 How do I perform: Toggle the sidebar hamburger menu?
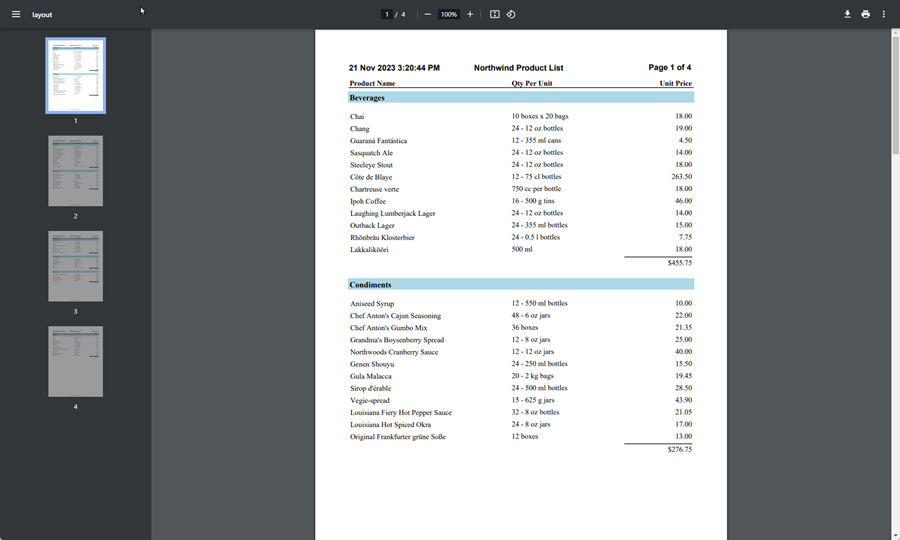[16, 14]
